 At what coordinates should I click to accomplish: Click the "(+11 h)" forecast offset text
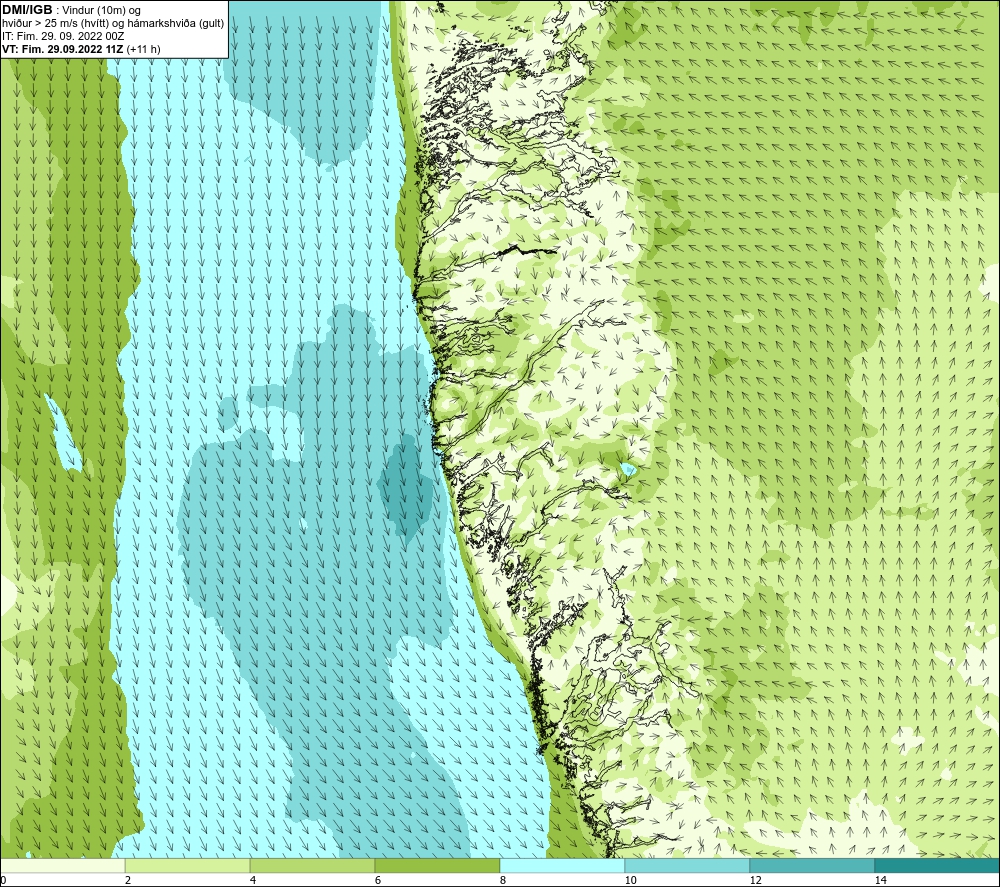point(143,49)
